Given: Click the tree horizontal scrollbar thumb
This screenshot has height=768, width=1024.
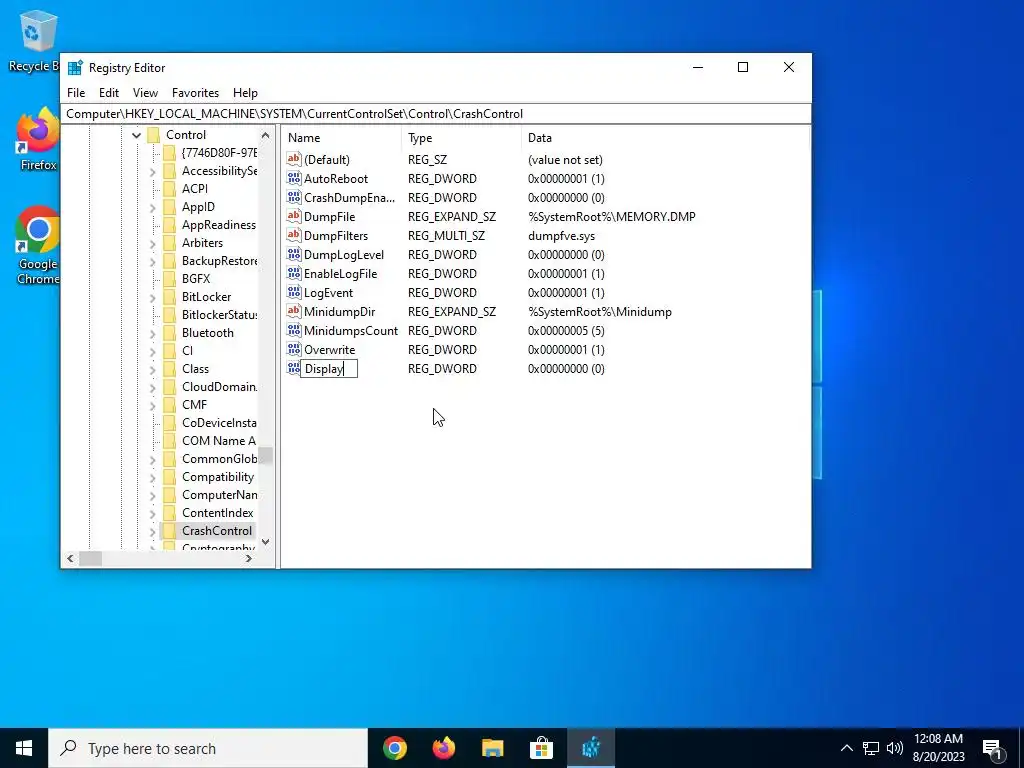Looking at the screenshot, I should pos(91,558).
